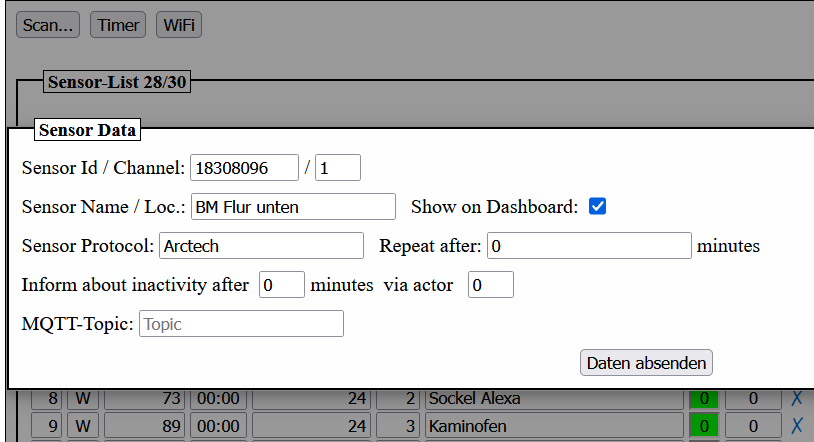This screenshot has height=442, width=814.
Task: Click value 24 in Kaminofen row
Action: tap(311, 426)
